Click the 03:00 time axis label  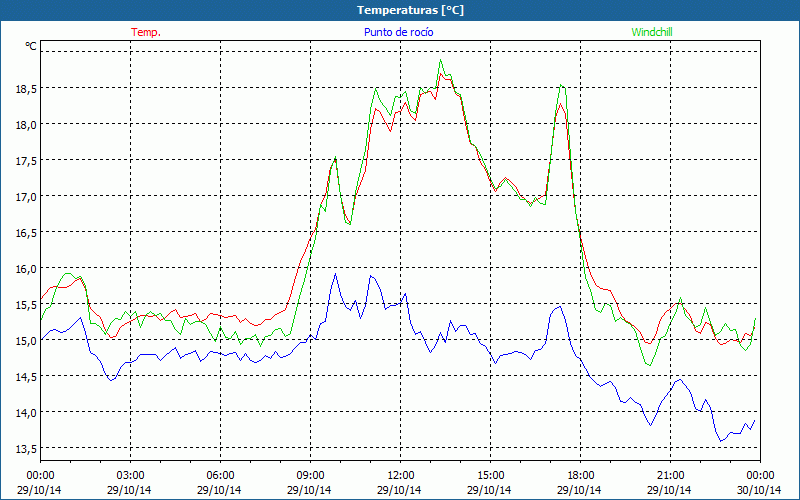pos(130,476)
